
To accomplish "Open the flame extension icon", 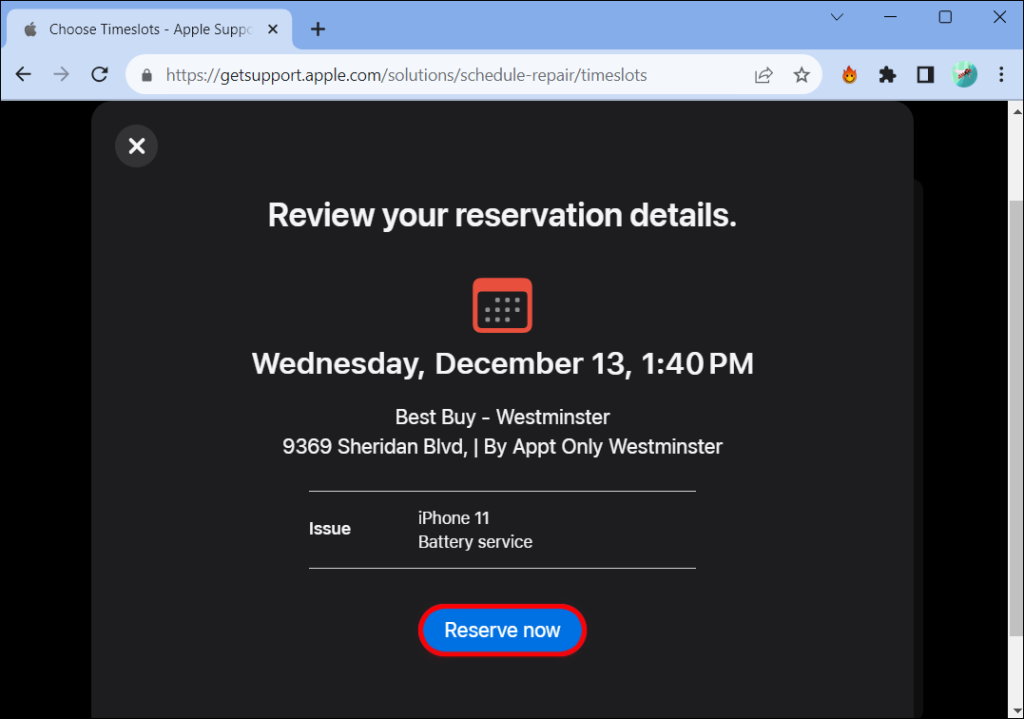I will click(x=848, y=74).
